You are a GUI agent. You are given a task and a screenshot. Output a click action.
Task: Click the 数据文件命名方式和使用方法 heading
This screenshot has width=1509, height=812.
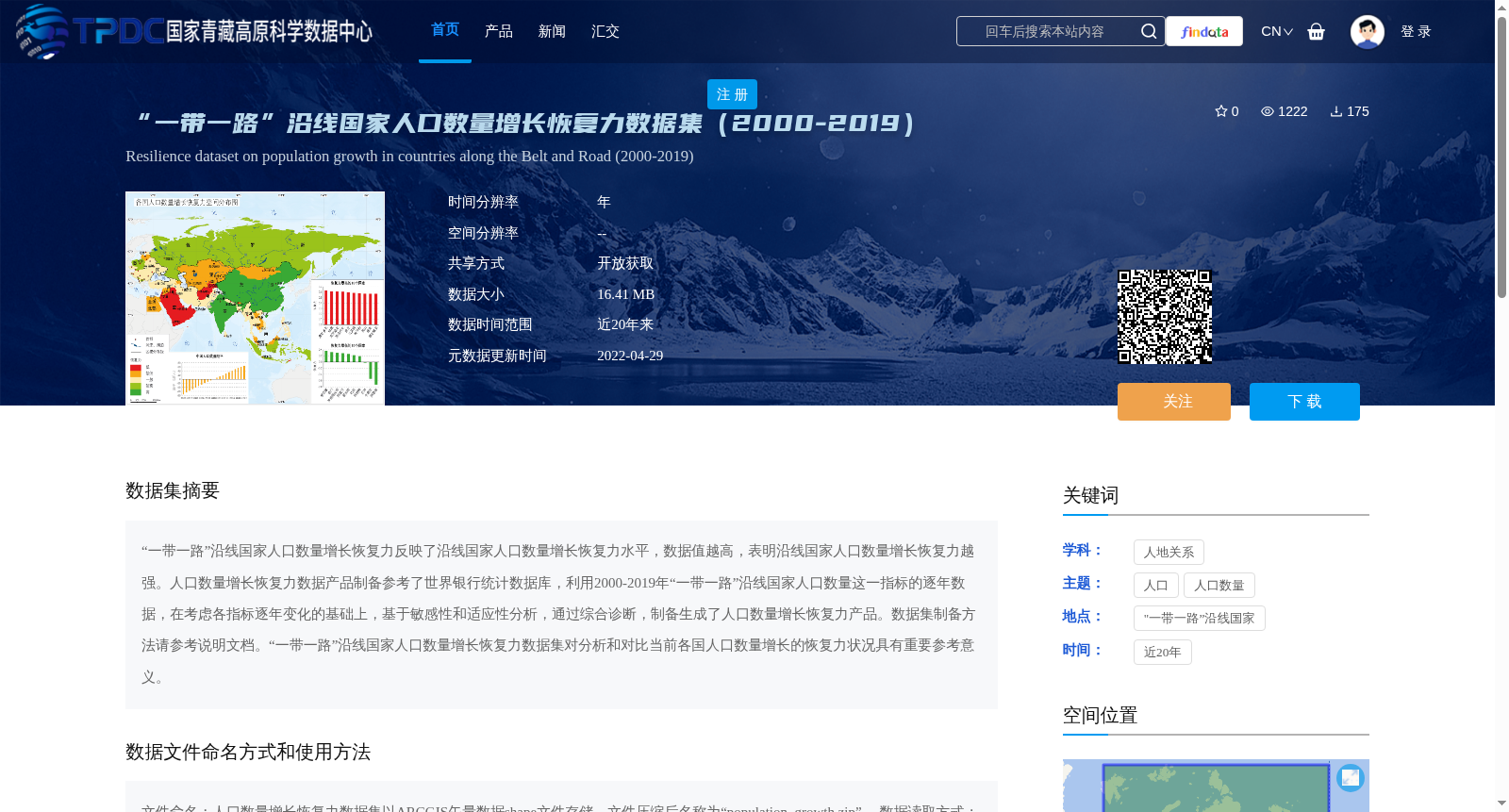248,752
